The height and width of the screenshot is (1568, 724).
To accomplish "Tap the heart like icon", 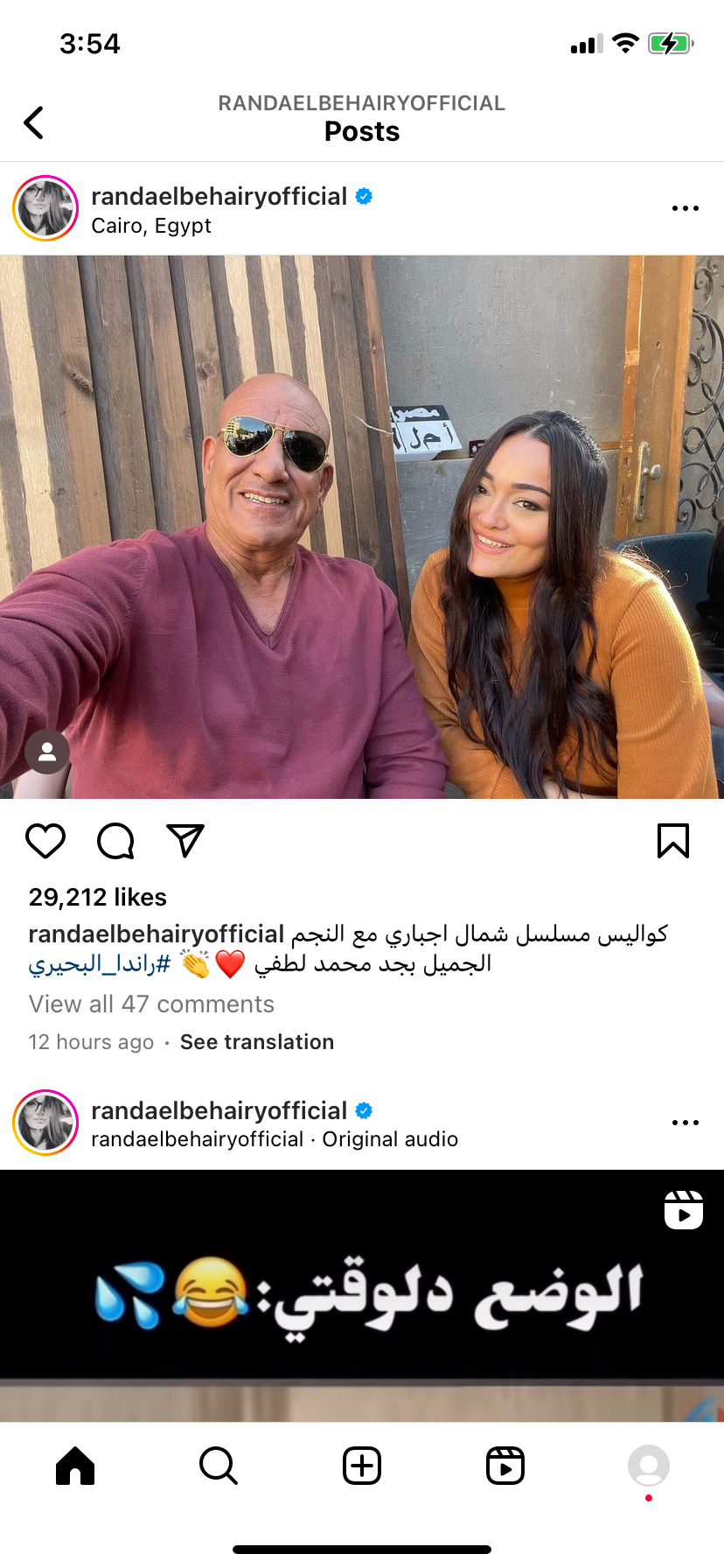I will (45, 841).
